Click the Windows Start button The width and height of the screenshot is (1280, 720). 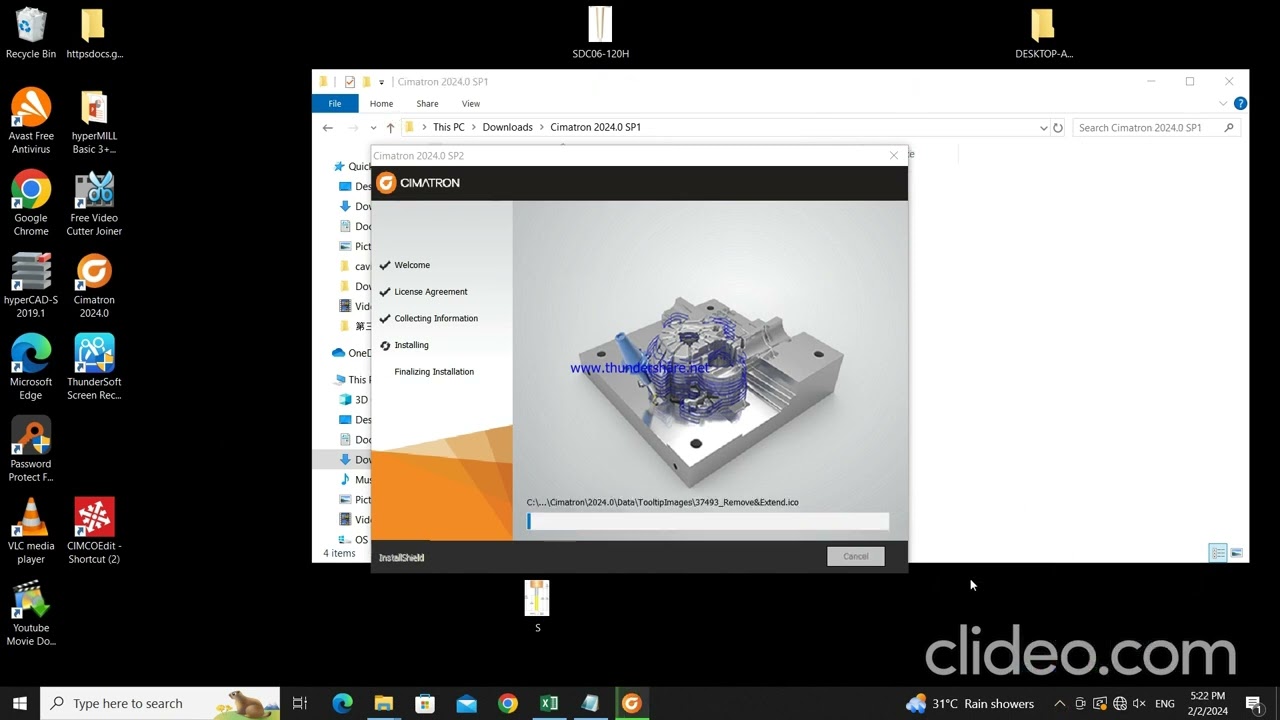20,703
